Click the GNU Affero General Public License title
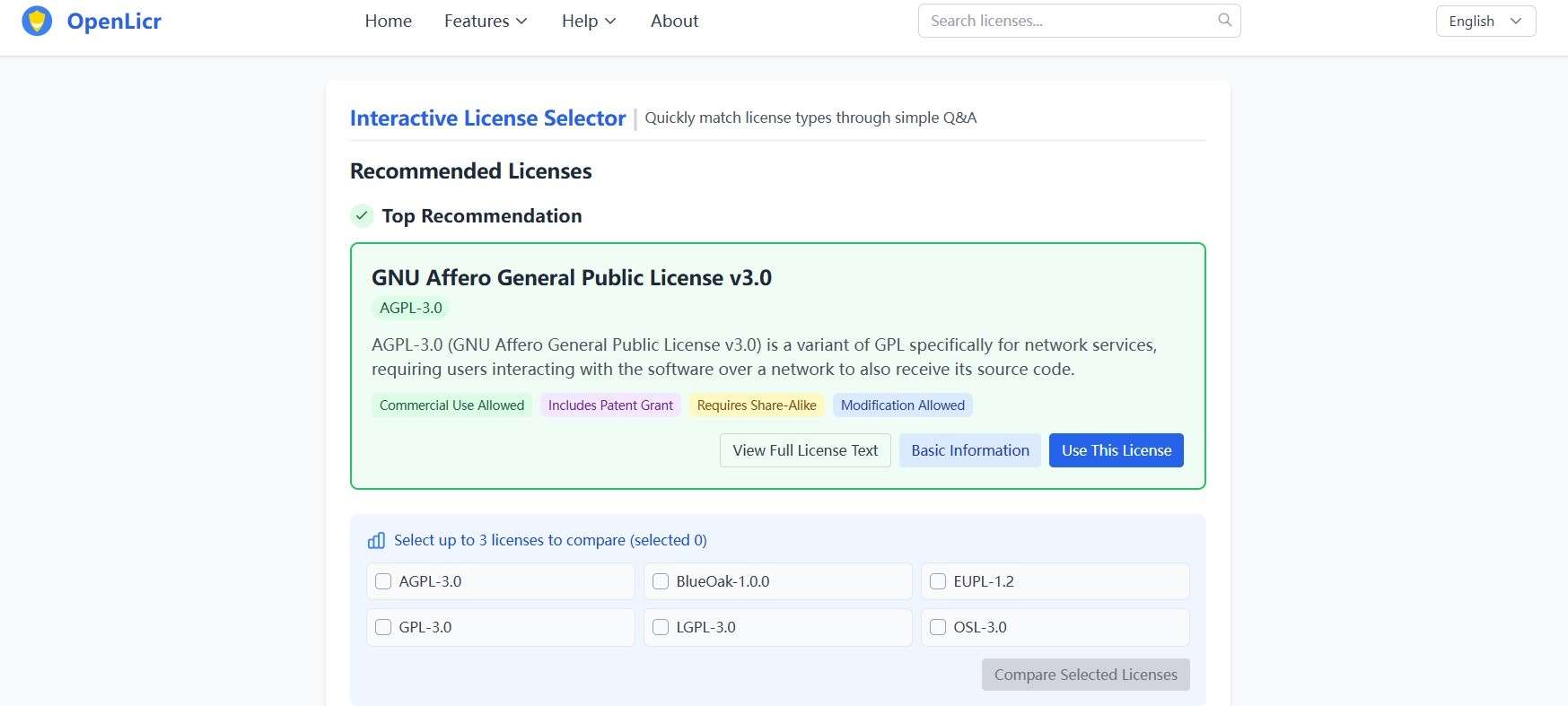 click(572, 277)
